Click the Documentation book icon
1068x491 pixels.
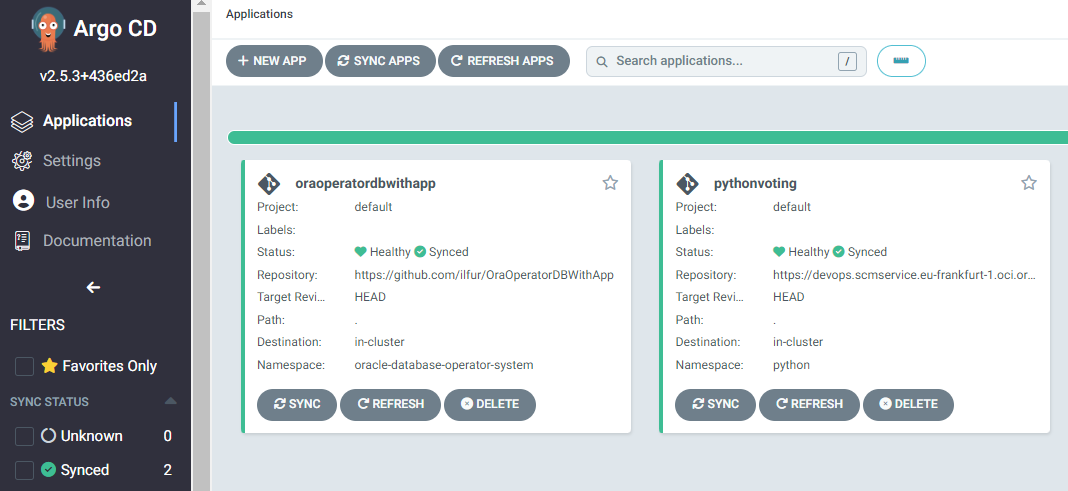tap(22, 241)
